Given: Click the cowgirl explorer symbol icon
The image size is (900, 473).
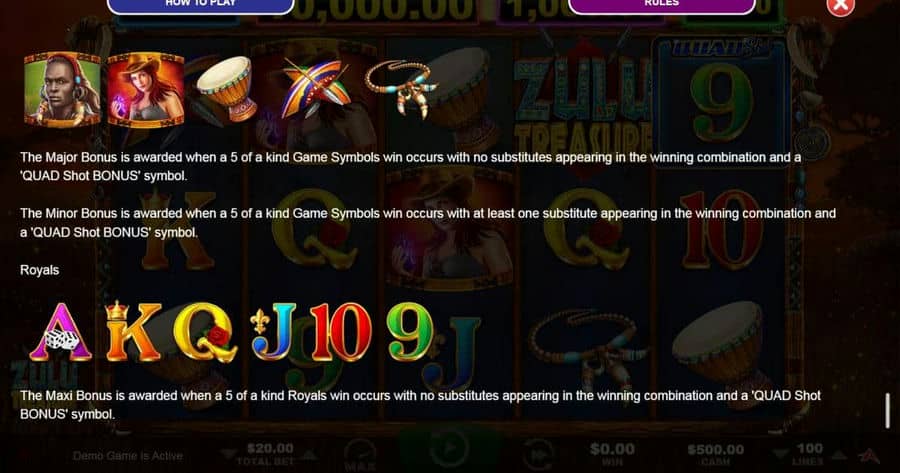Looking at the screenshot, I should 146,90.
